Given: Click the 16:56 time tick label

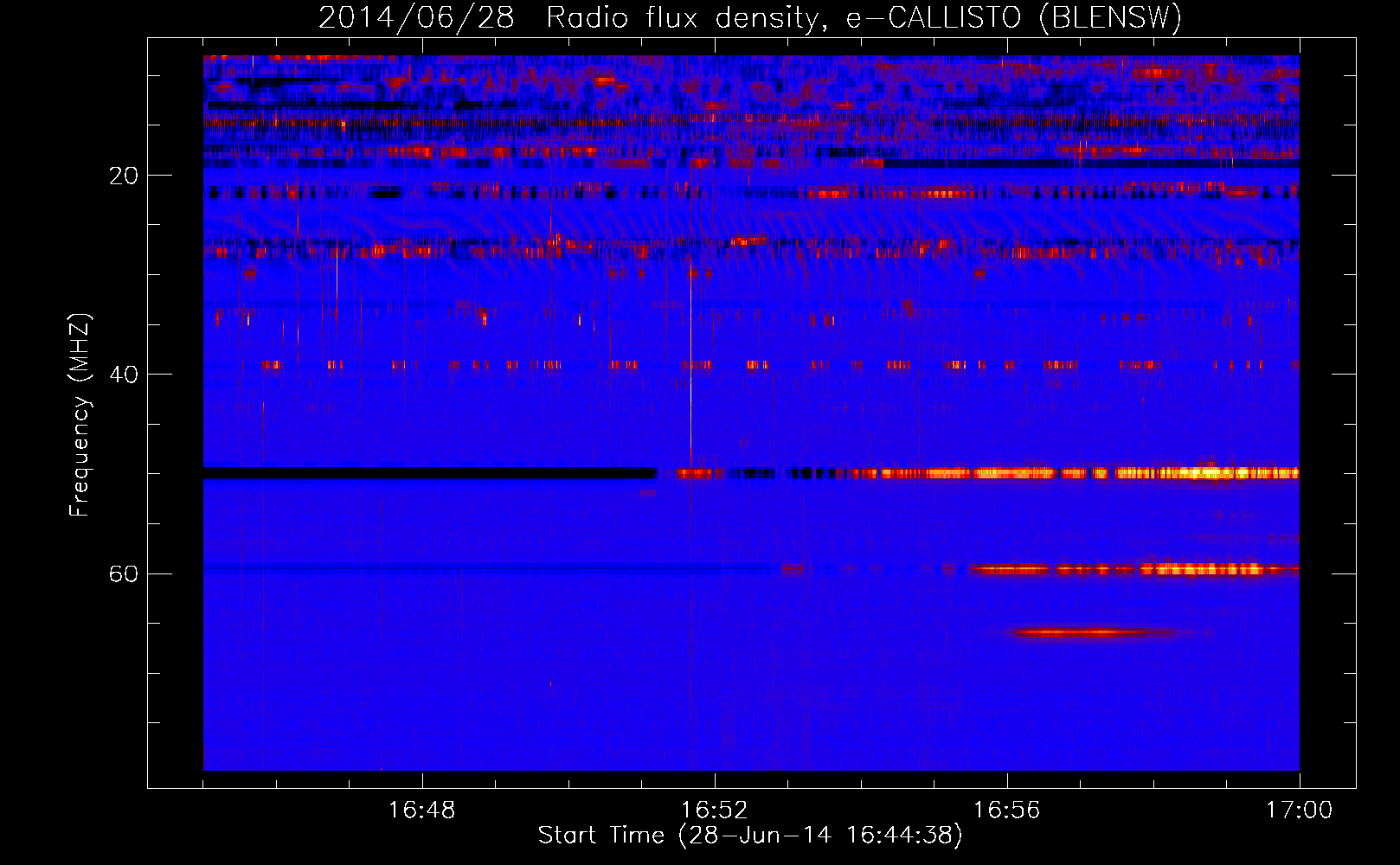Looking at the screenshot, I should click(x=1006, y=811).
